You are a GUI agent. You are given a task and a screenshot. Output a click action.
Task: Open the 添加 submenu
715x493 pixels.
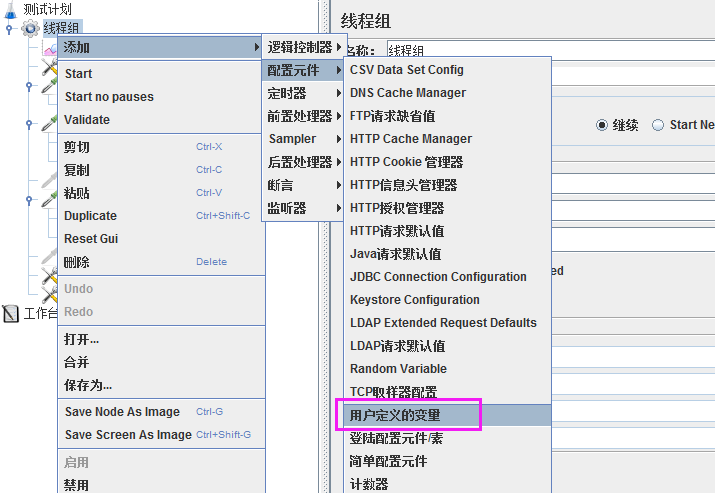pyautogui.click(x=161, y=47)
